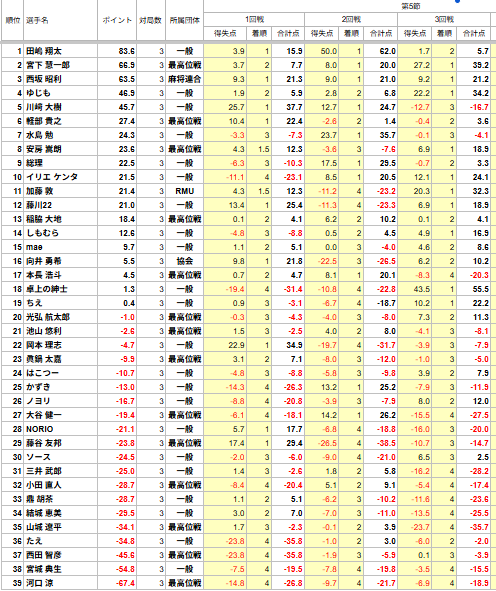Select player name 山城 遼平

tap(44, 527)
